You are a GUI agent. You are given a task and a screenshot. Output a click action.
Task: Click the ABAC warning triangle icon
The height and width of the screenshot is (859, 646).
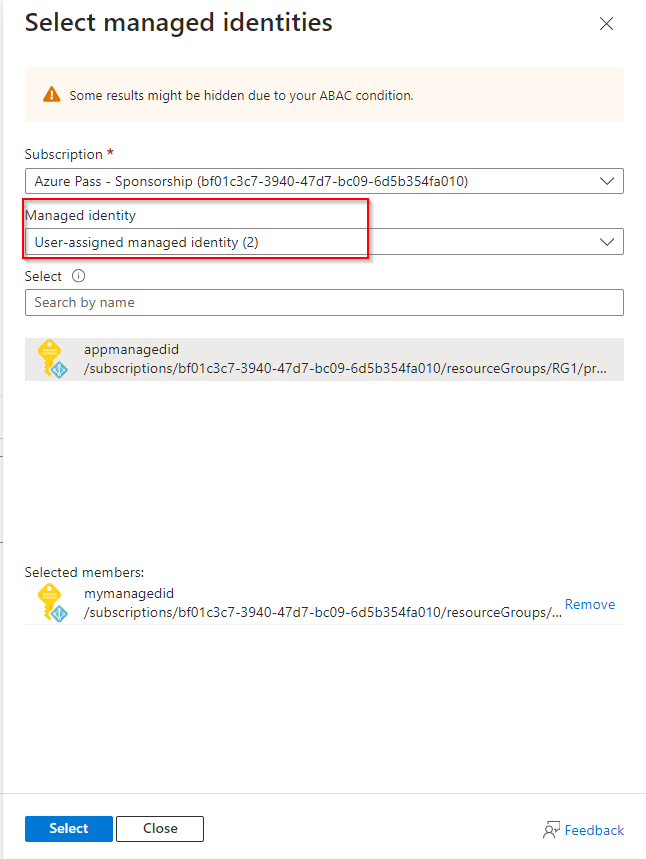51,95
